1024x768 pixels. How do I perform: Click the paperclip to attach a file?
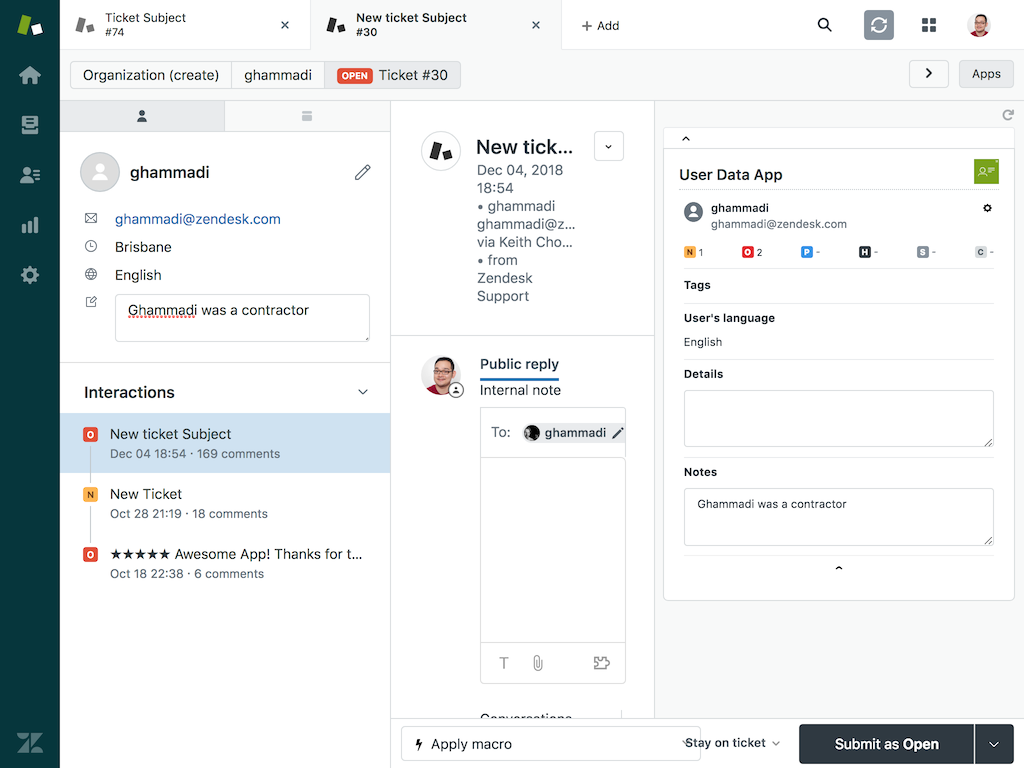[537, 663]
